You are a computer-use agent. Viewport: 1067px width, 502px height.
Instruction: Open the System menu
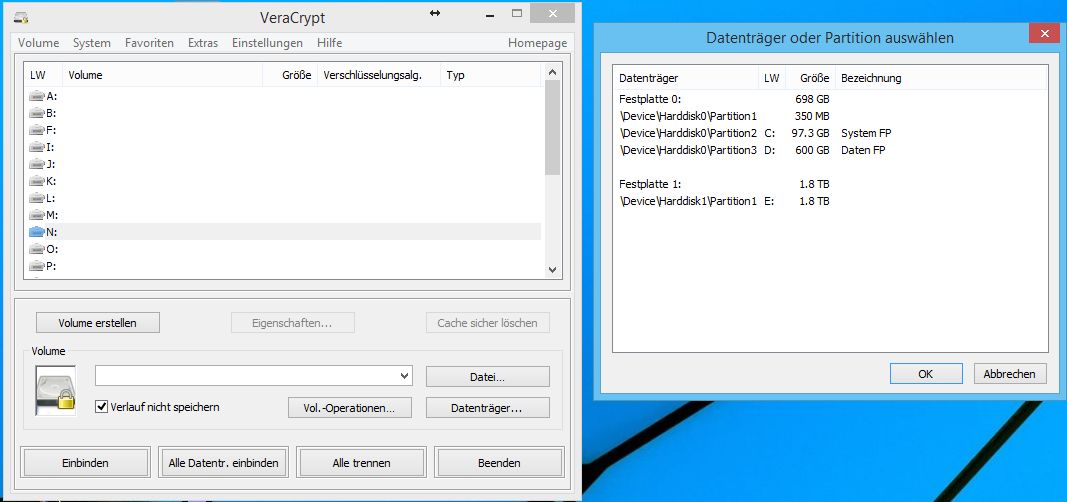92,43
